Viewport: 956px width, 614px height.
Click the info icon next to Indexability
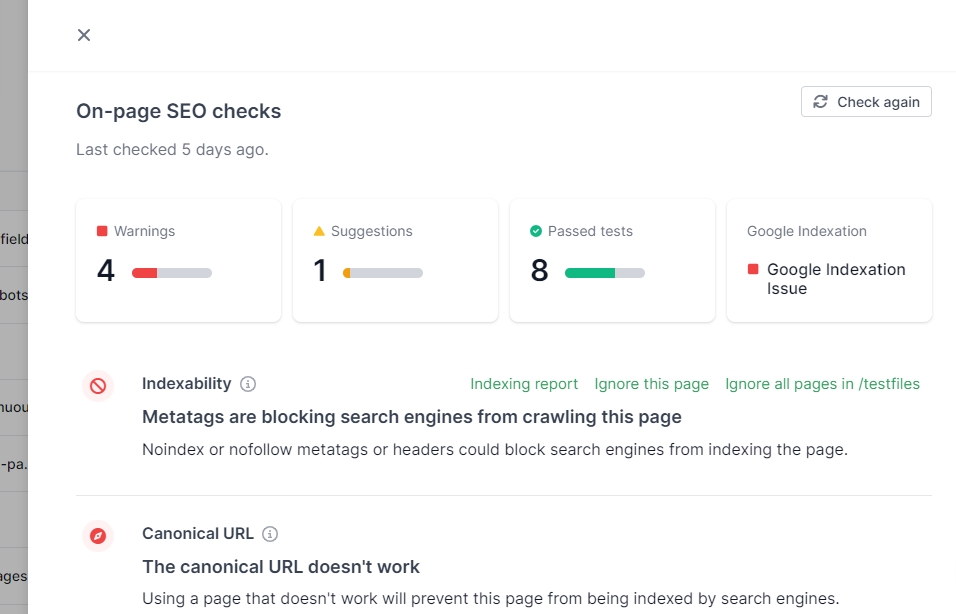(x=249, y=384)
